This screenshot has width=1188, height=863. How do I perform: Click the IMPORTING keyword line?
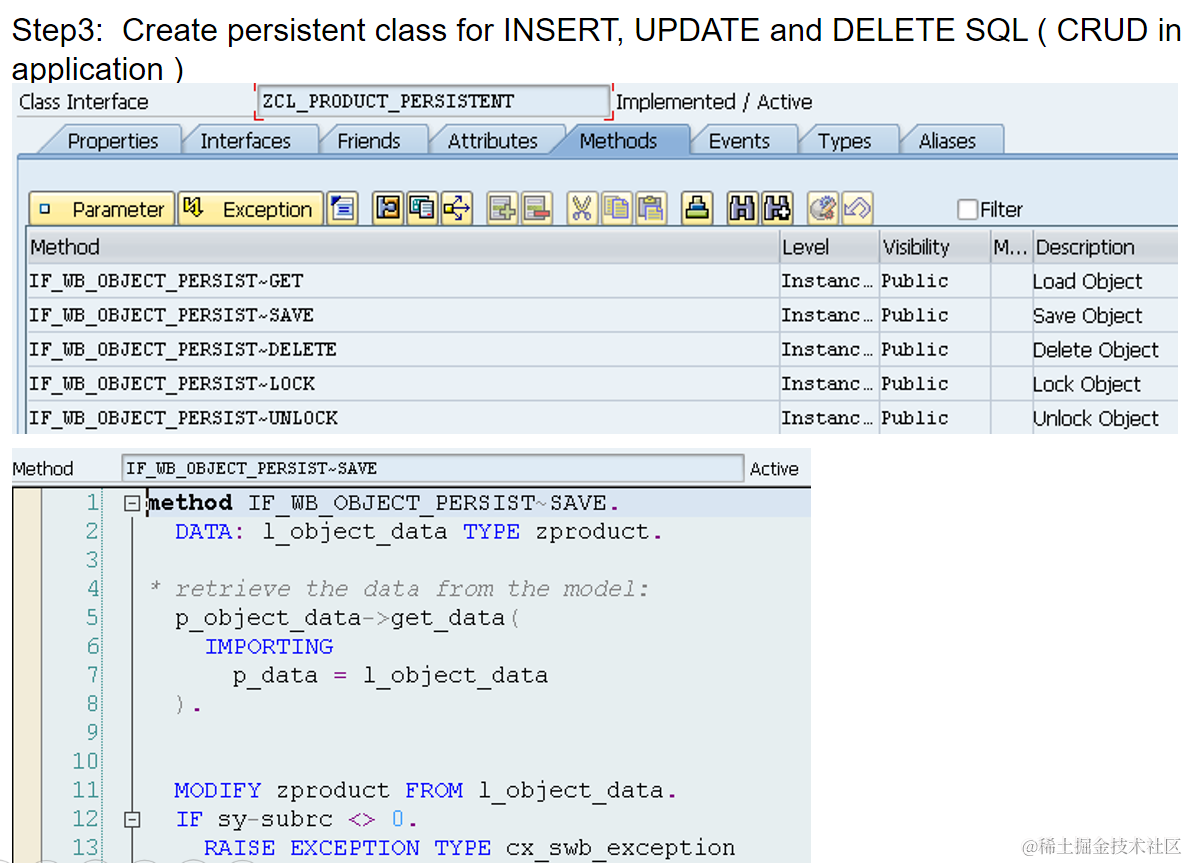[269, 646]
